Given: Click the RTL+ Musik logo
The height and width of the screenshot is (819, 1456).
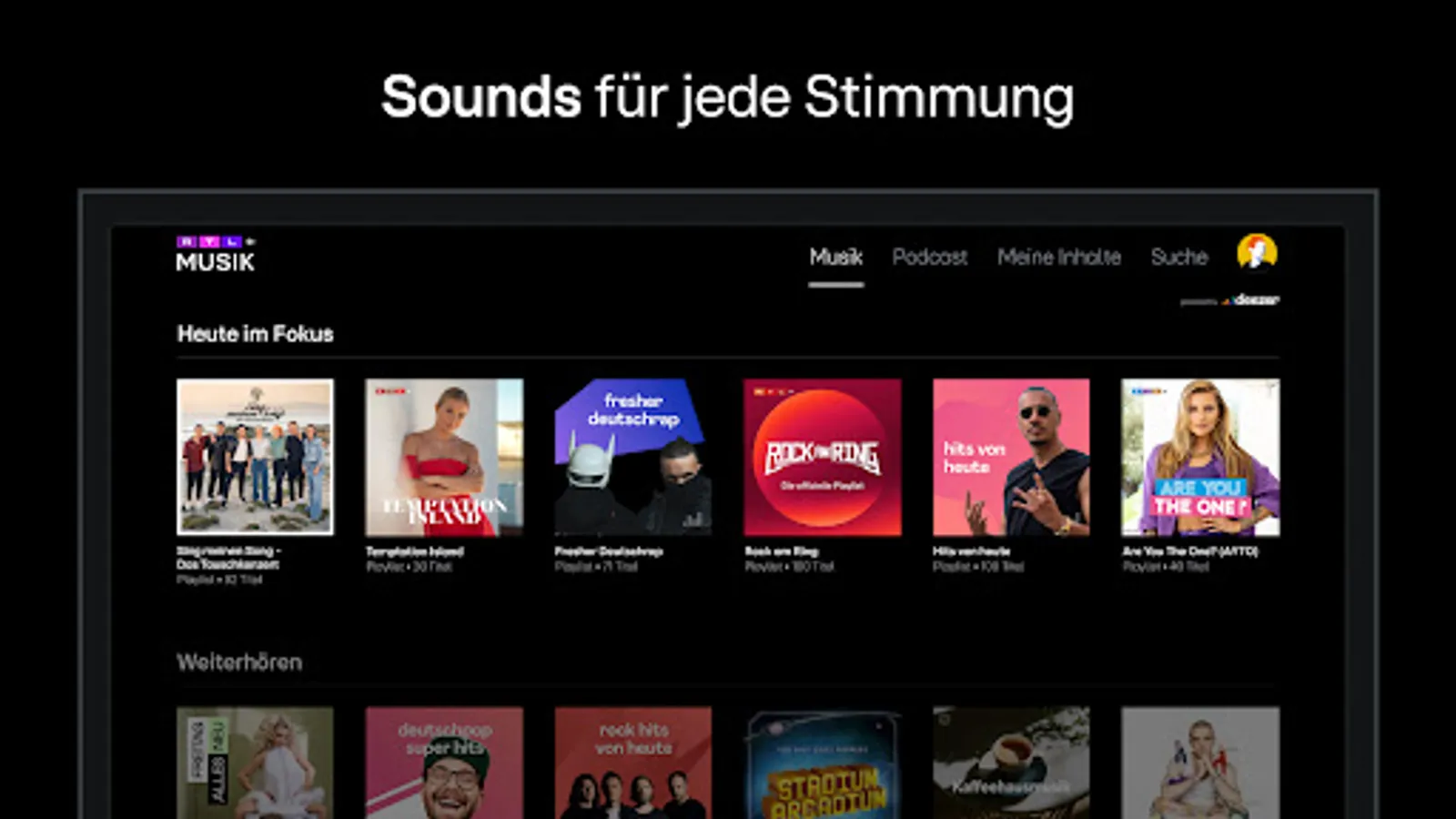Looking at the screenshot, I should (216, 254).
